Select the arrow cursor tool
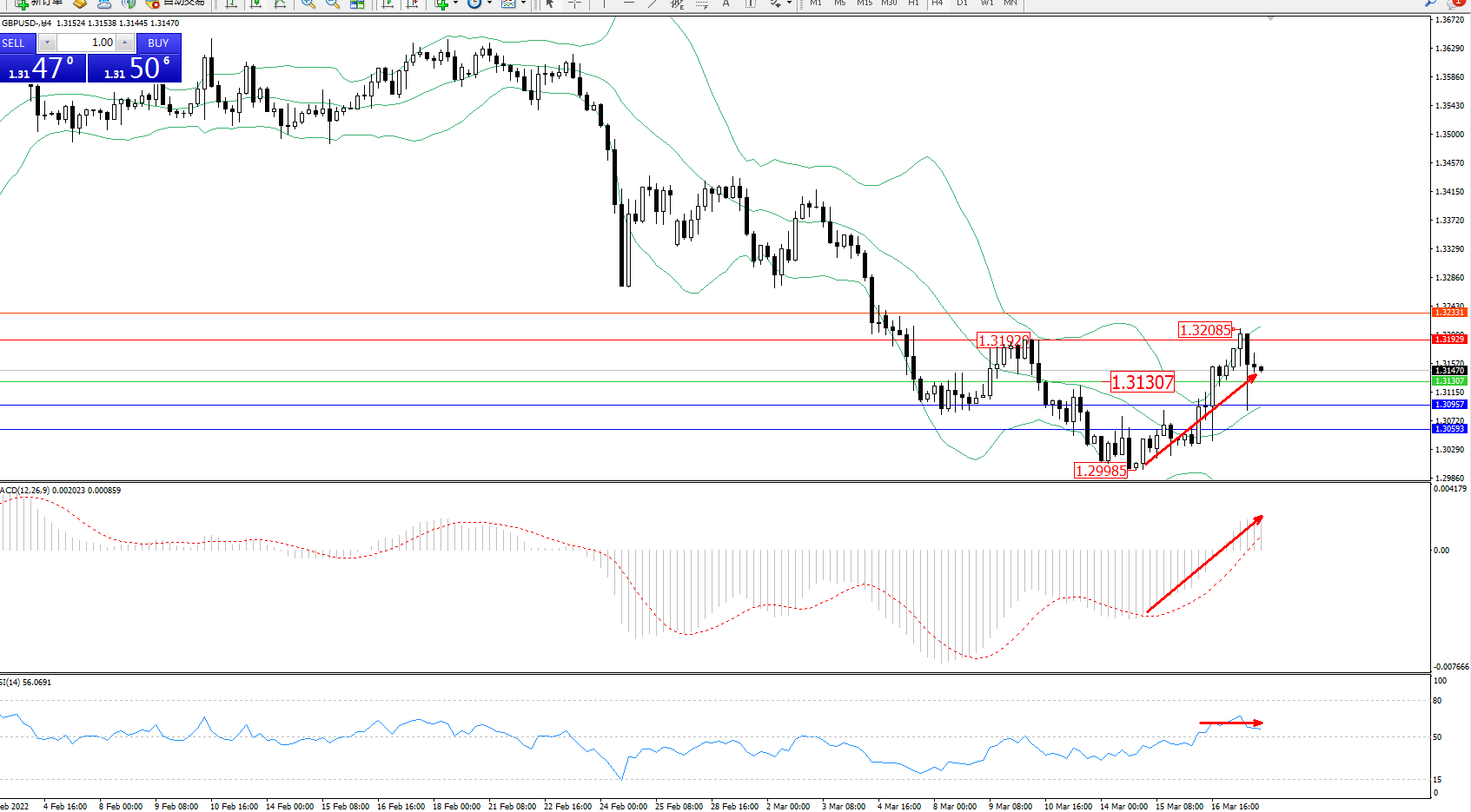 click(x=550, y=3)
